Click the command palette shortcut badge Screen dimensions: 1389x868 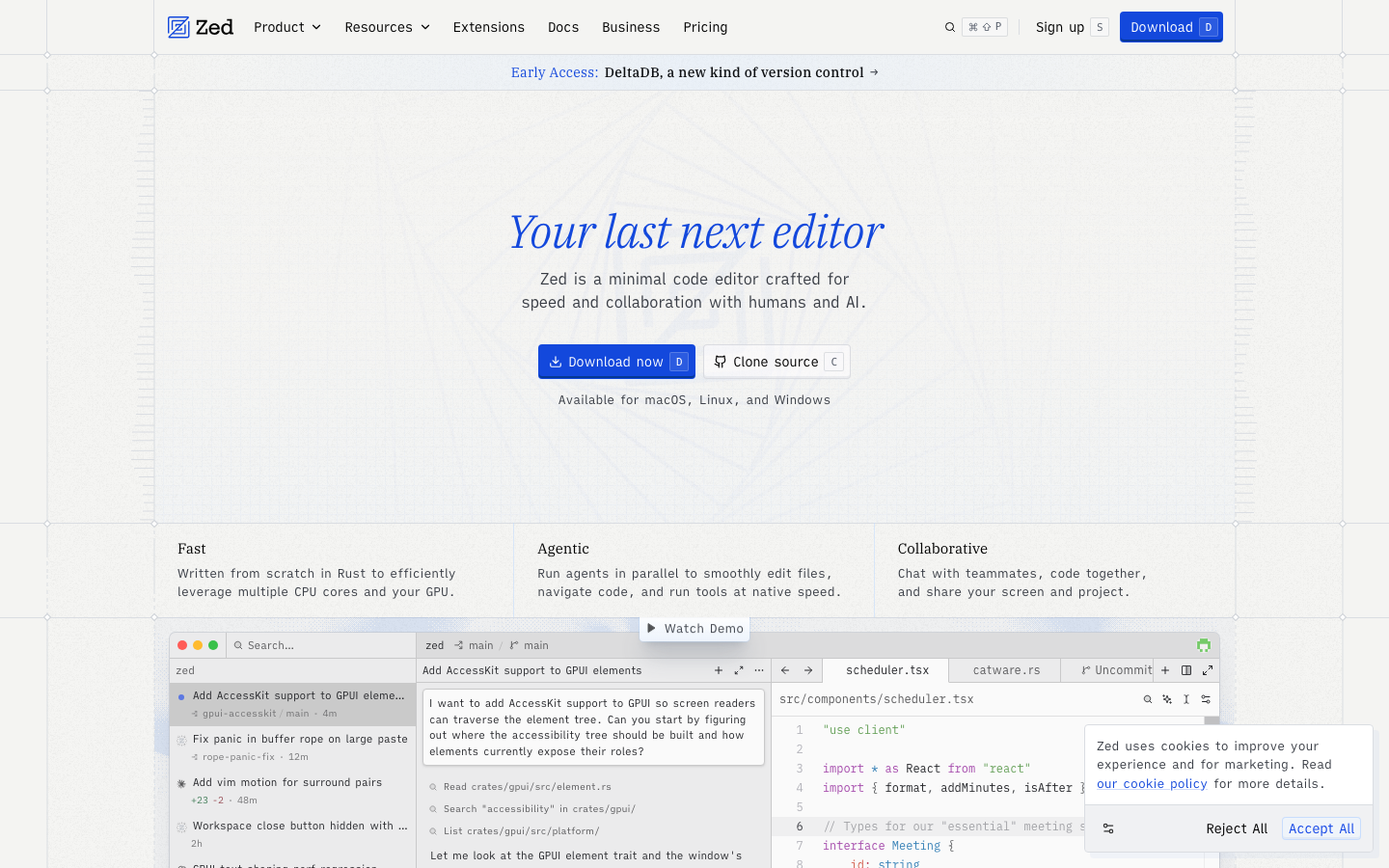click(x=985, y=27)
